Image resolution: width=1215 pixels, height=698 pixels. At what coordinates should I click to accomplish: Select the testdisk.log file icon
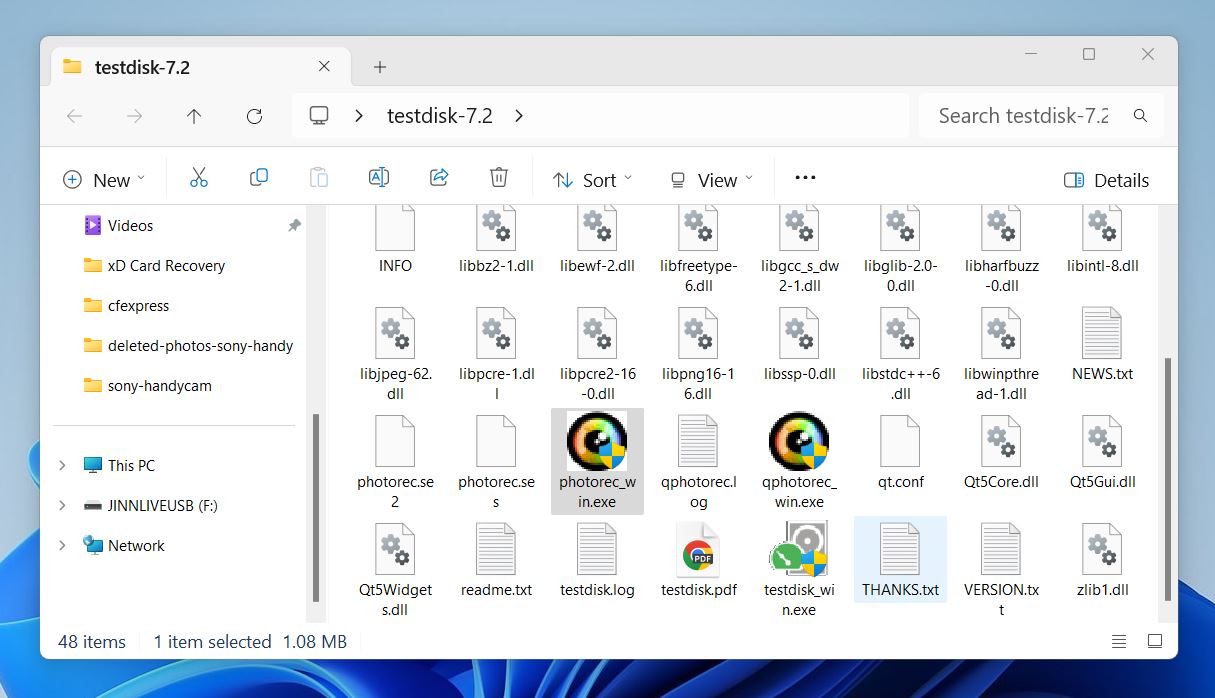(x=597, y=549)
